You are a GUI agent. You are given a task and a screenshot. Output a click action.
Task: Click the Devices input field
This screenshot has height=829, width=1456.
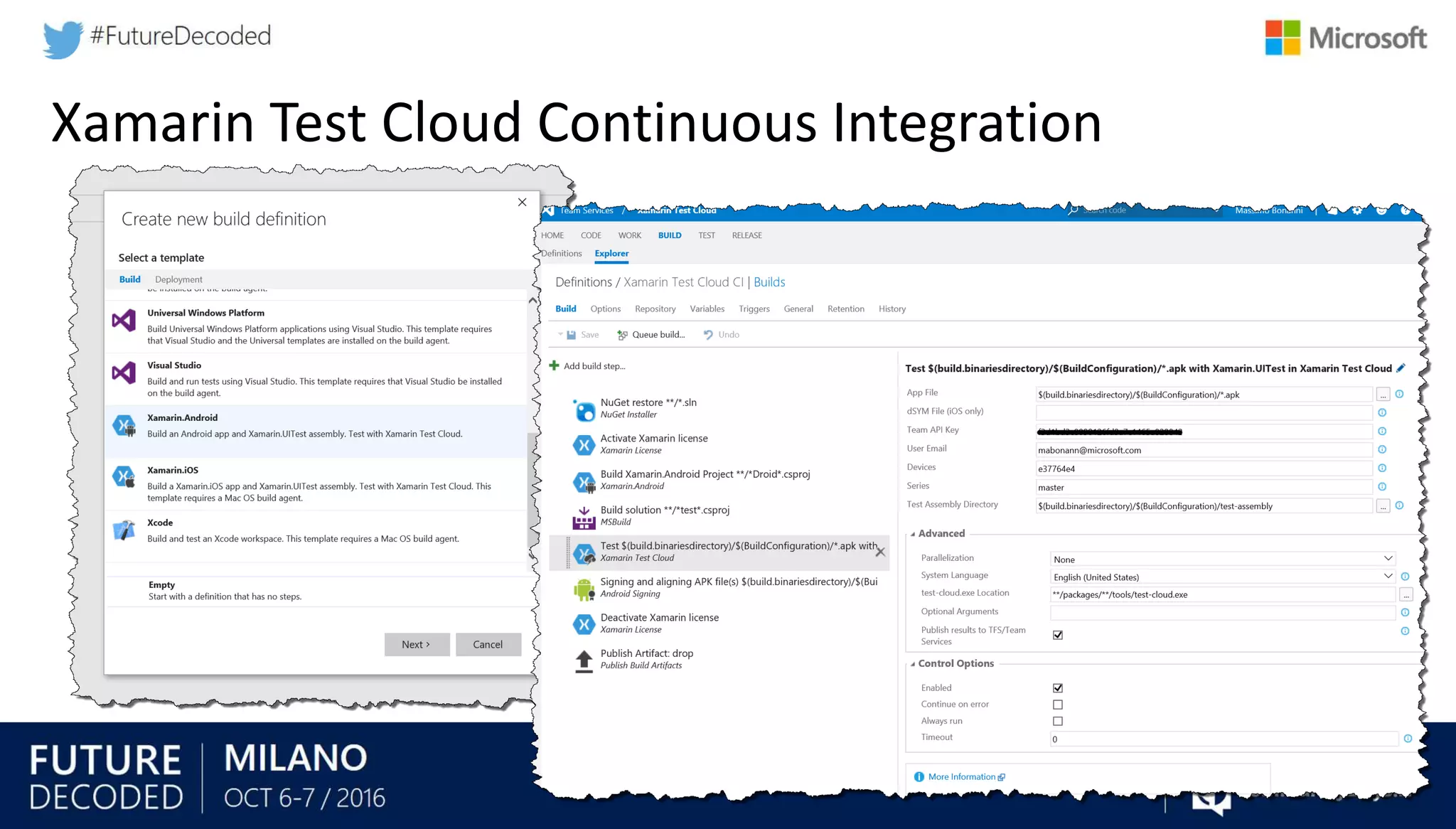coord(1204,469)
